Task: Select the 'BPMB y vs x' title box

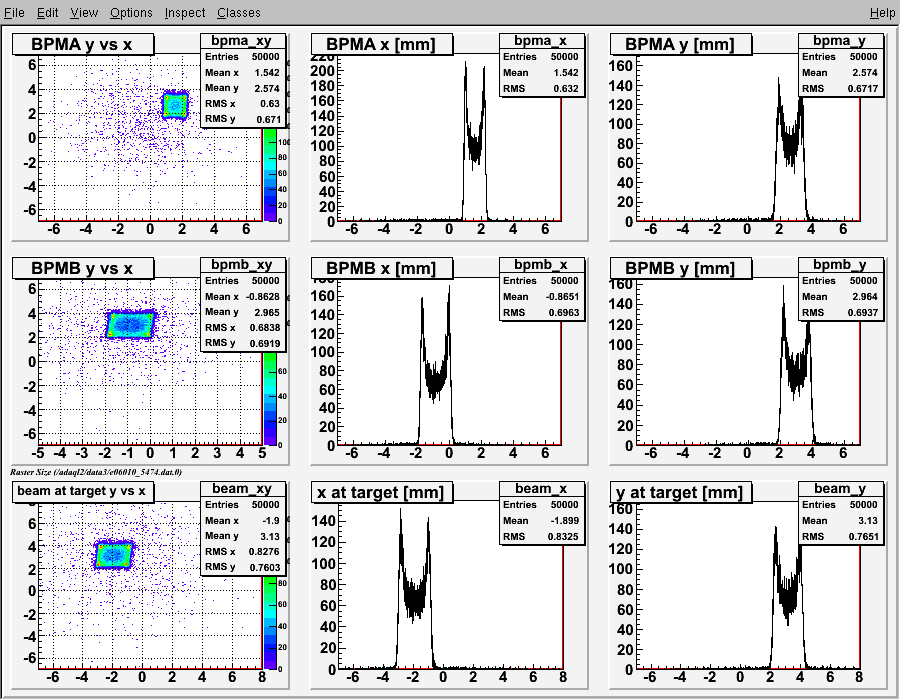Action: tap(83, 268)
